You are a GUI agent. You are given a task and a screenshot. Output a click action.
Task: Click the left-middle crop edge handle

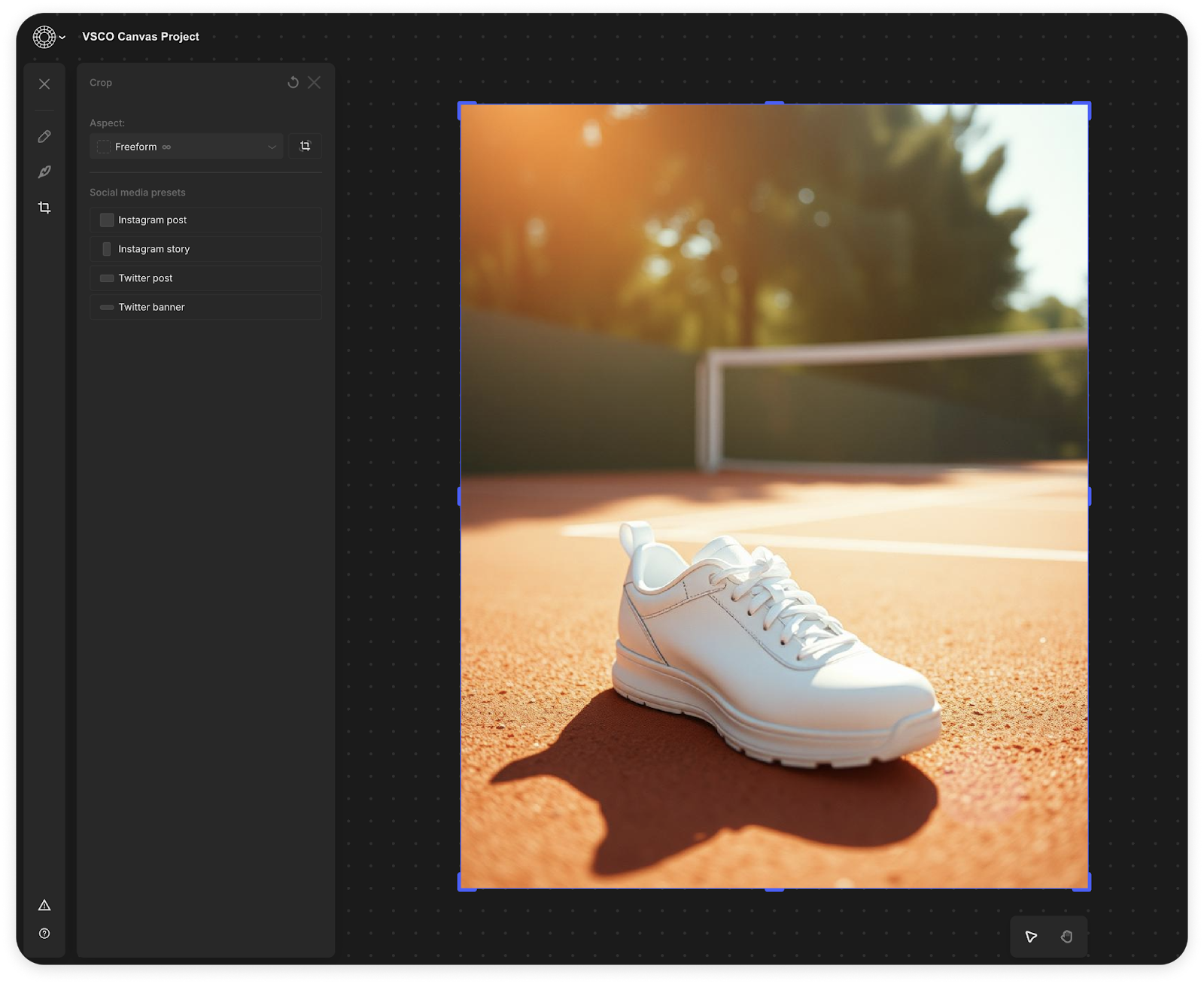click(x=460, y=496)
